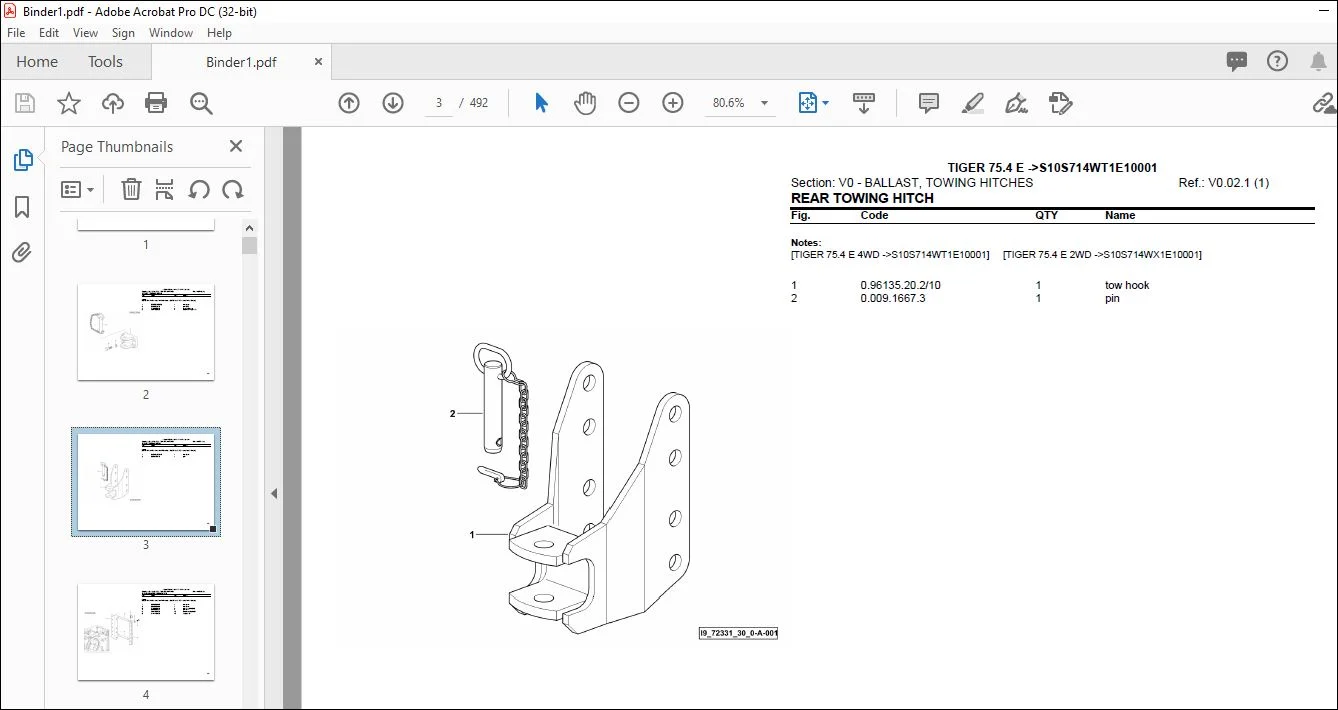Image resolution: width=1338 pixels, height=710 pixels.
Task: Rotate pages clockwise in the thumbnails toolbar
Action: (x=233, y=189)
